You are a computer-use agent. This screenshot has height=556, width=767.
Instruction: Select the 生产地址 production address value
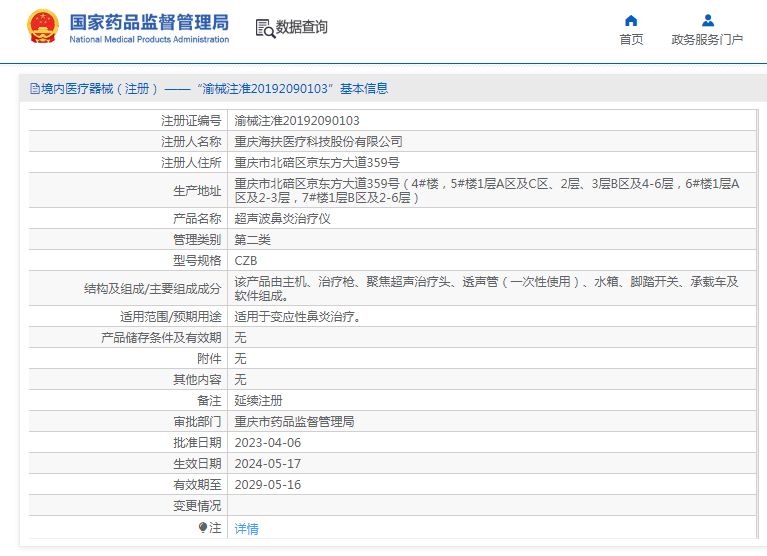(487, 190)
